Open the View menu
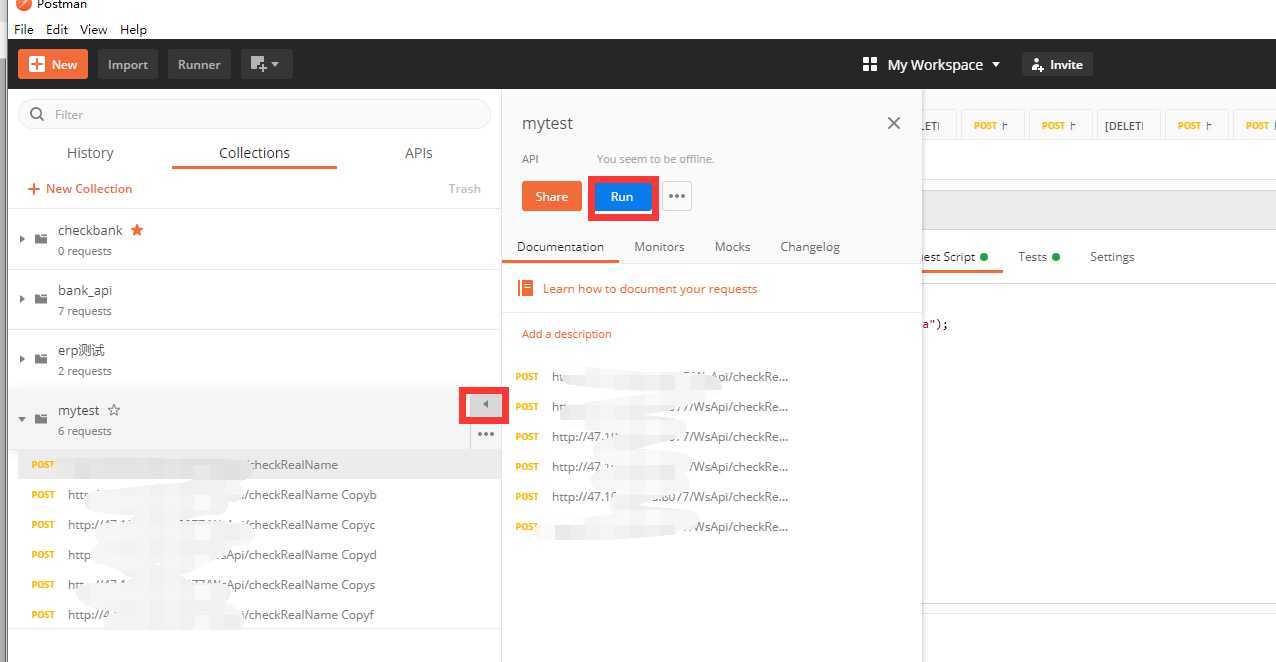 tap(94, 30)
